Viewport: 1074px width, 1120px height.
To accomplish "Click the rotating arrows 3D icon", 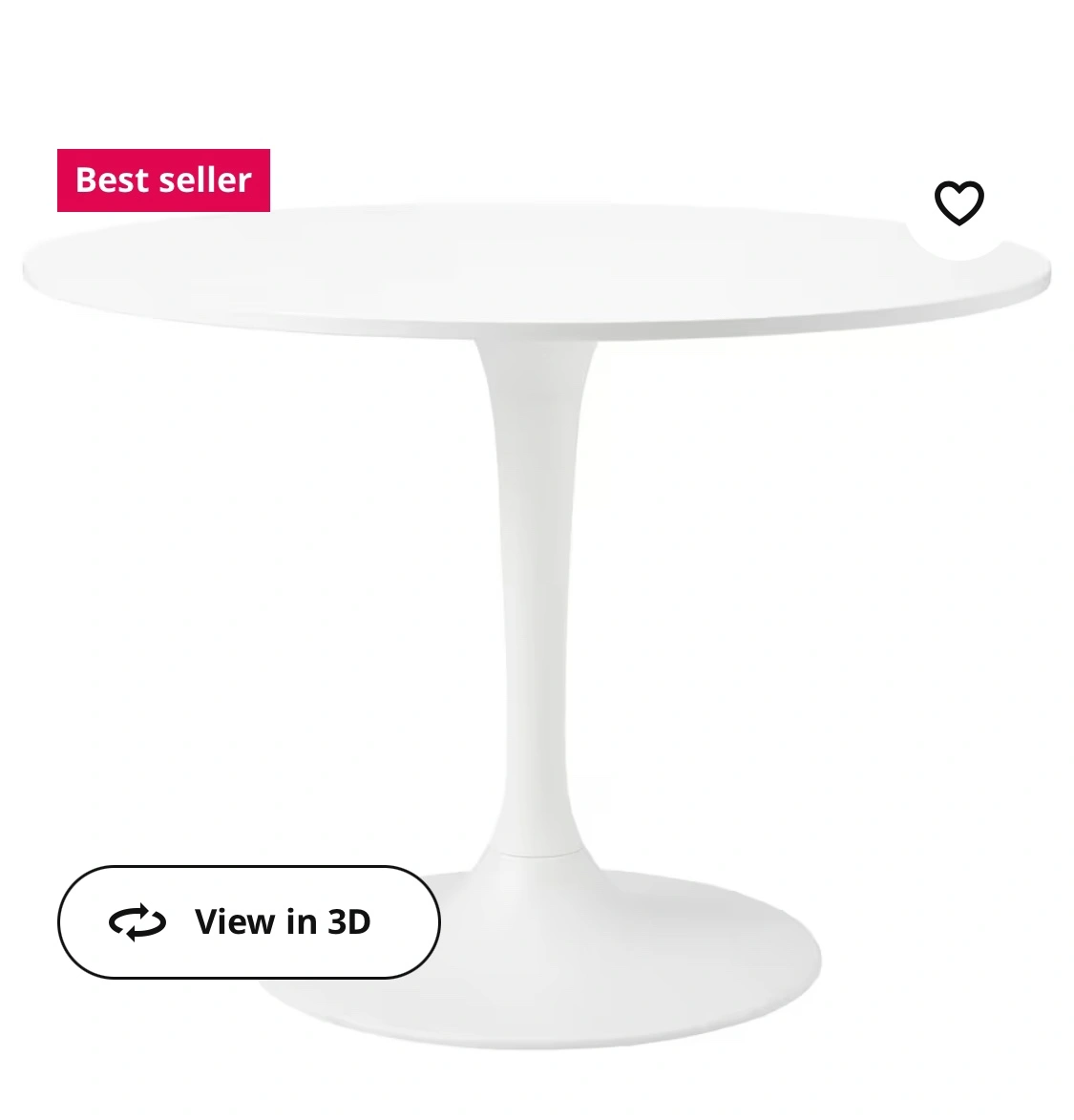I will tap(137, 922).
